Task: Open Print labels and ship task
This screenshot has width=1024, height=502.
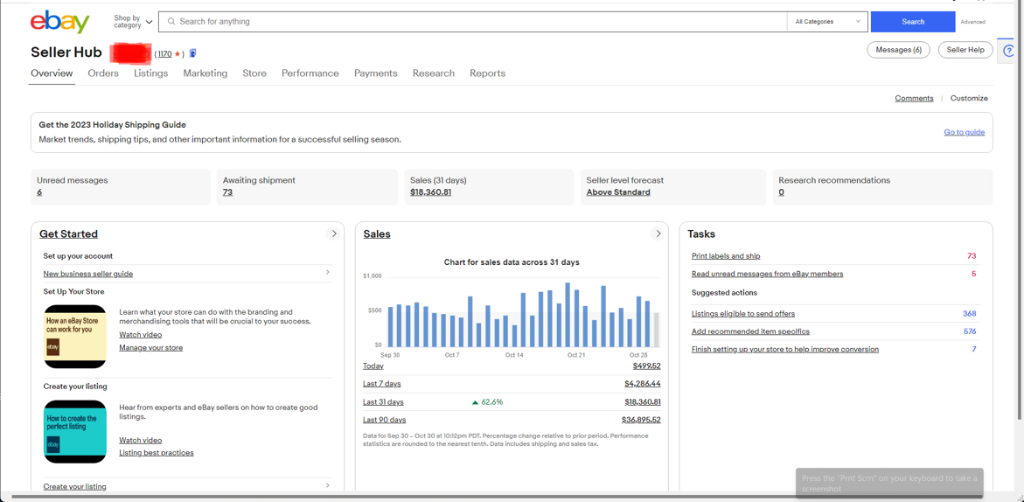Action: (x=726, y=256)
